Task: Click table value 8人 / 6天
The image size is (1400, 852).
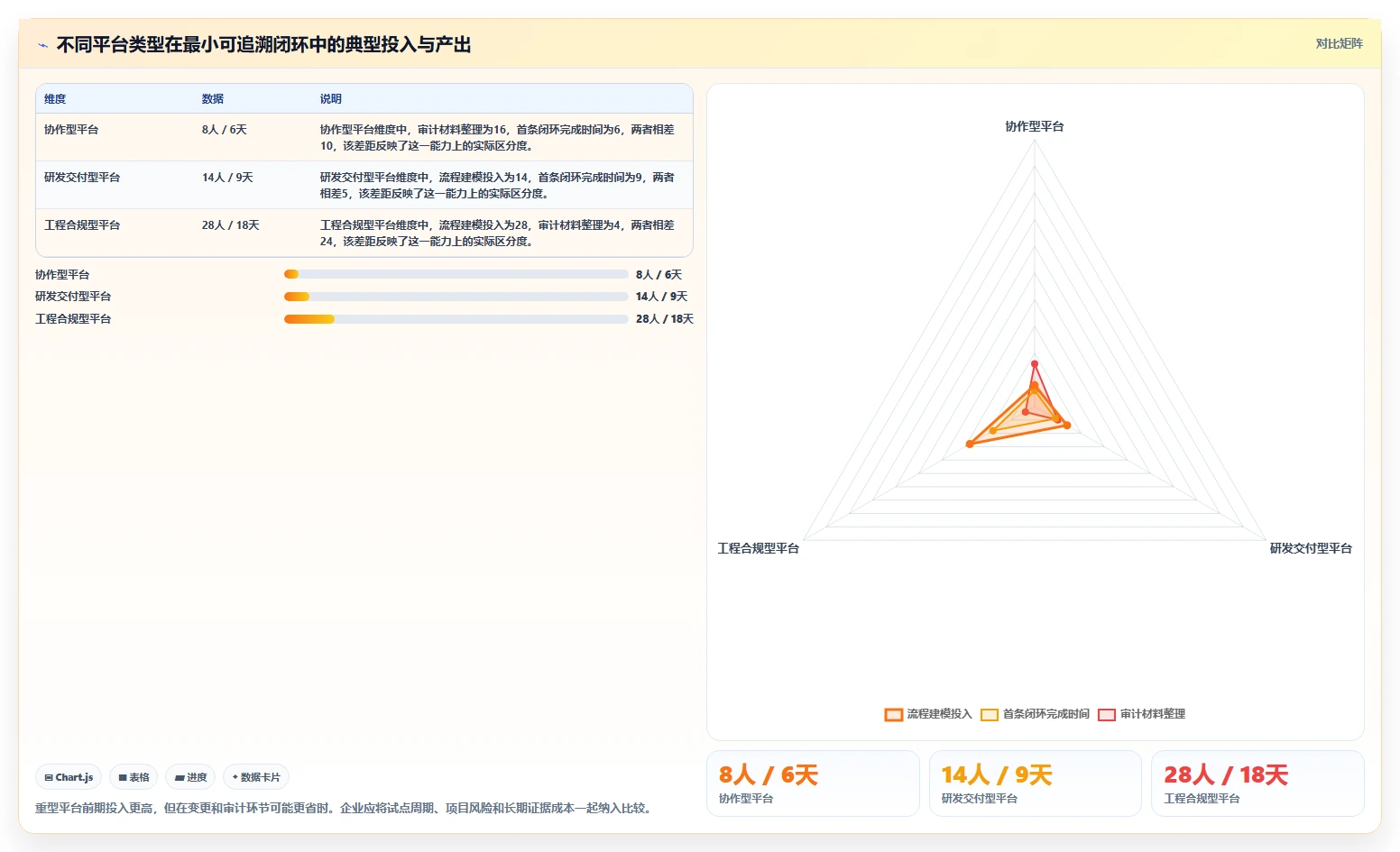Action: click(225, 130)
